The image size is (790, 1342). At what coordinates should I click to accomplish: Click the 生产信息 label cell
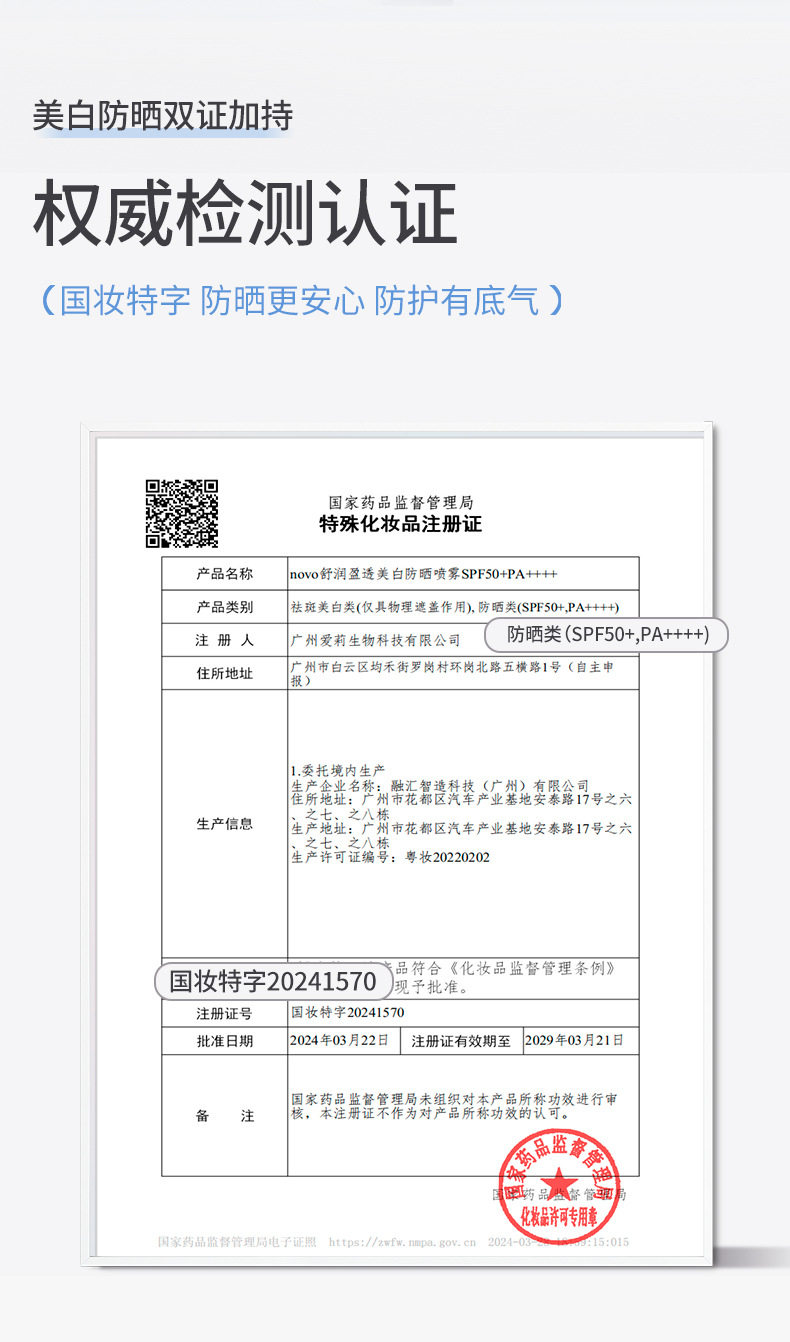pos(225,824)
